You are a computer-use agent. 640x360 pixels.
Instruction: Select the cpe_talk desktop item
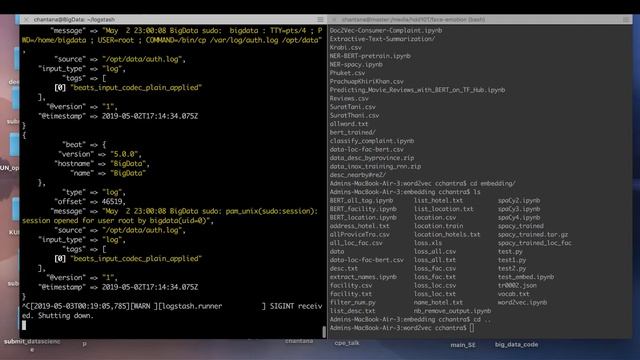[347, 343]
